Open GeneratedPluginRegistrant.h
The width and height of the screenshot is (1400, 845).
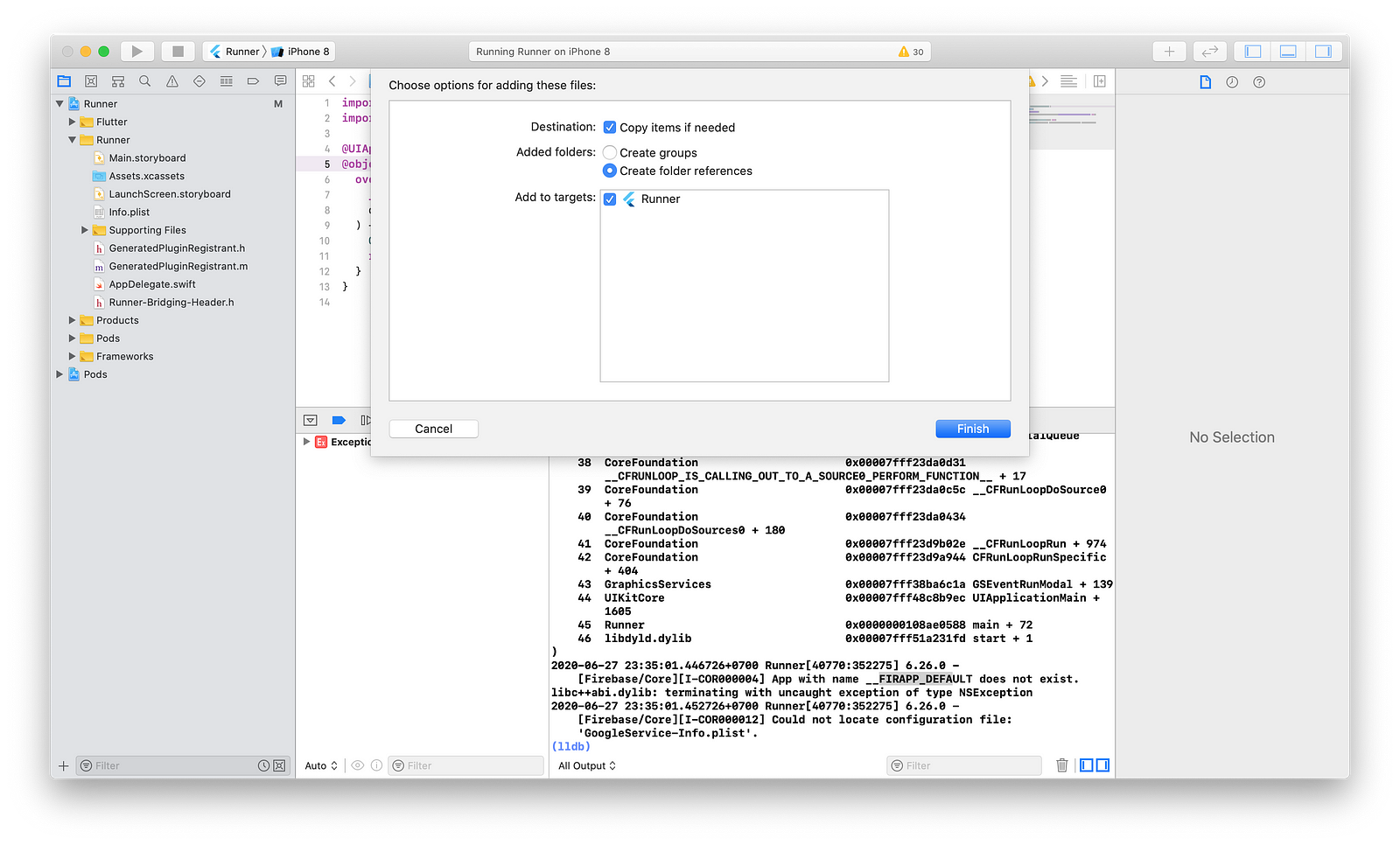pos(177,248)
